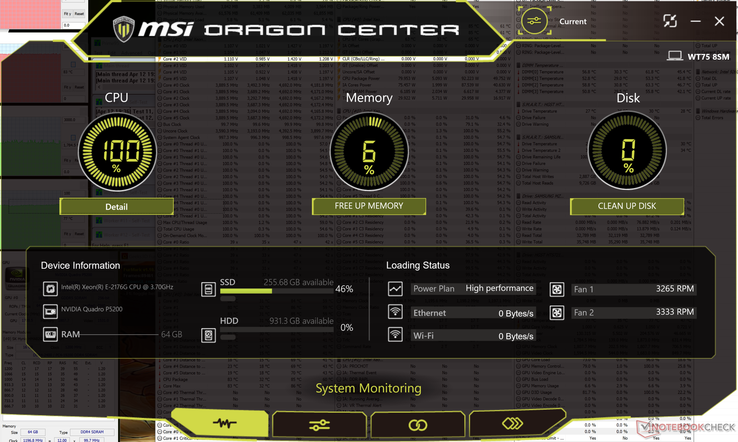738x442 pixels.
Task: Click the Intel Xeon E-2176G CPU text
Action: (x=117, y=287)
